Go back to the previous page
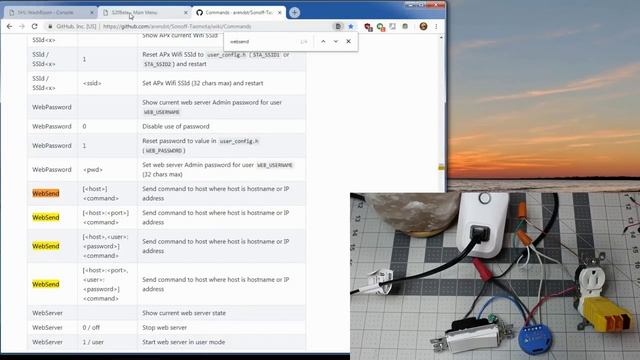640x360 pixels. 9,27
